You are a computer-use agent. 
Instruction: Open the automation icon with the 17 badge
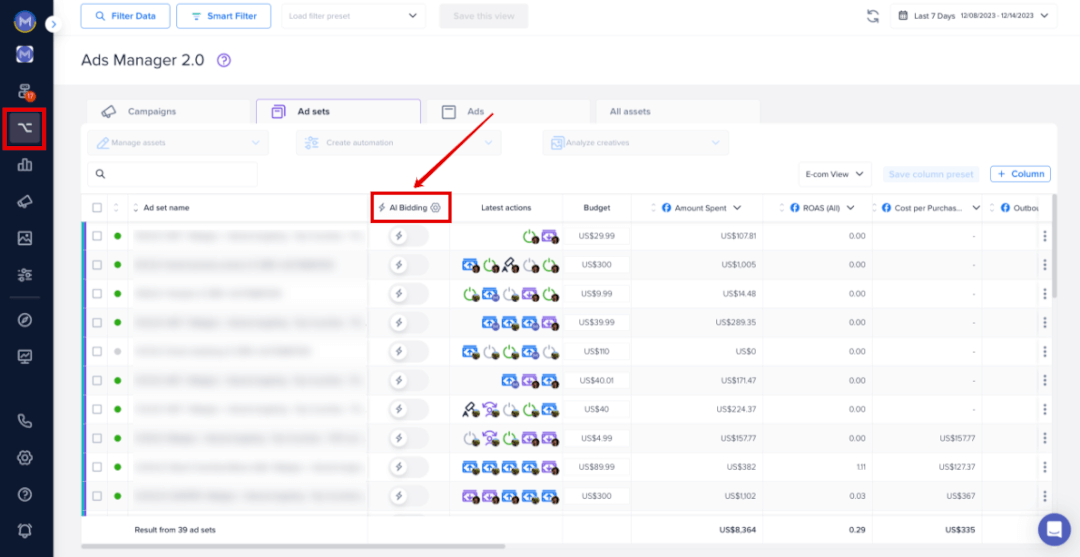[x=25, y=92]
